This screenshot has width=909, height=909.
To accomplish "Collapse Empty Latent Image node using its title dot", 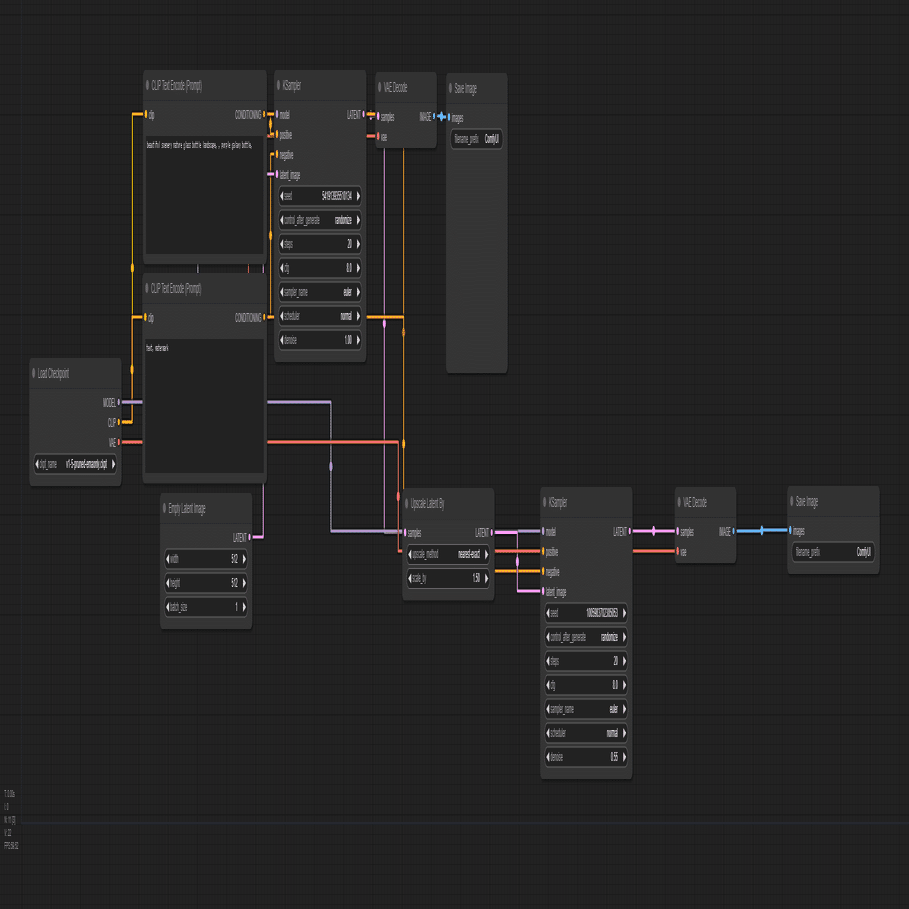I will pos(165,508).
